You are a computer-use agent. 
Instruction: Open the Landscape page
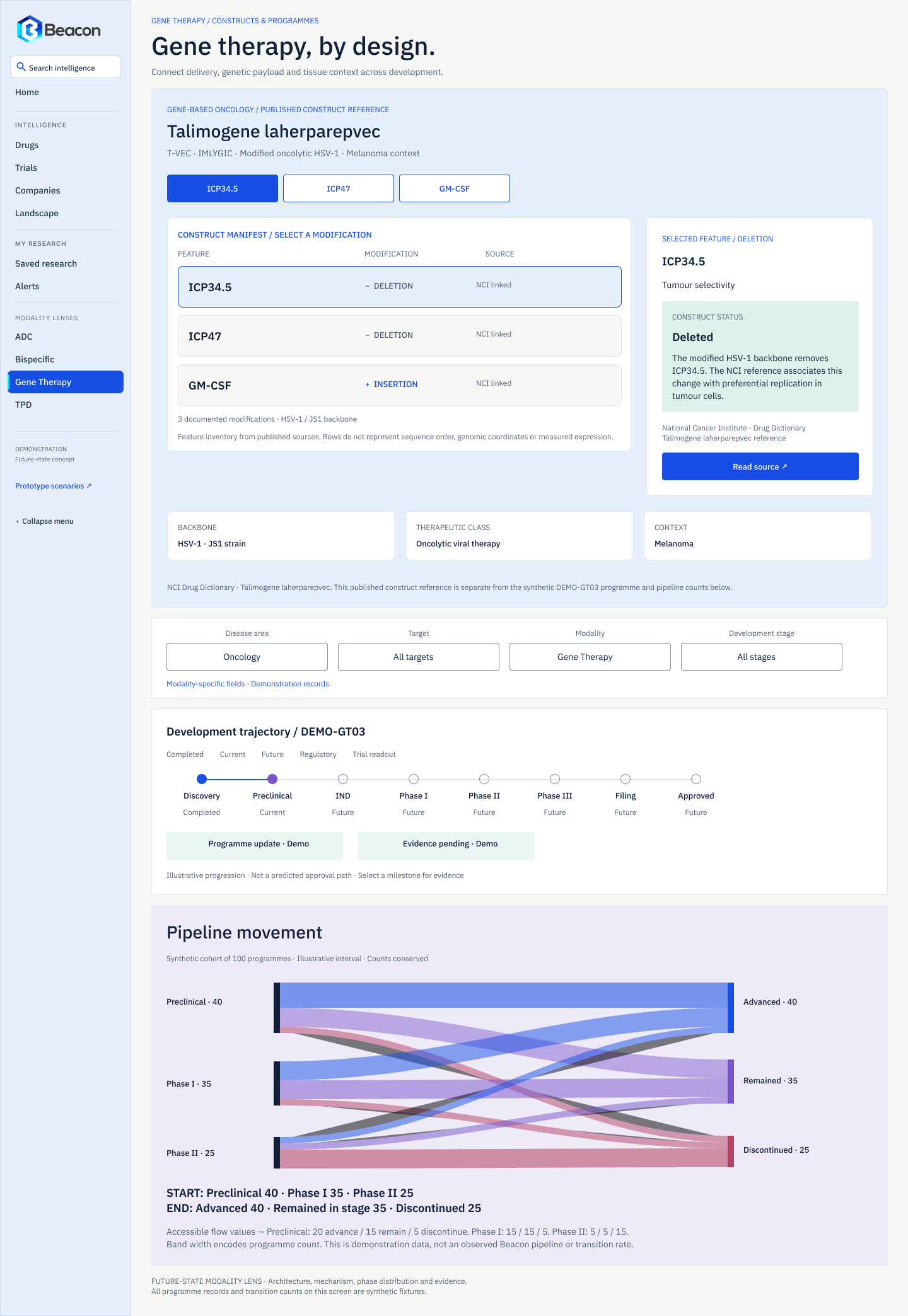coord(37,213)
